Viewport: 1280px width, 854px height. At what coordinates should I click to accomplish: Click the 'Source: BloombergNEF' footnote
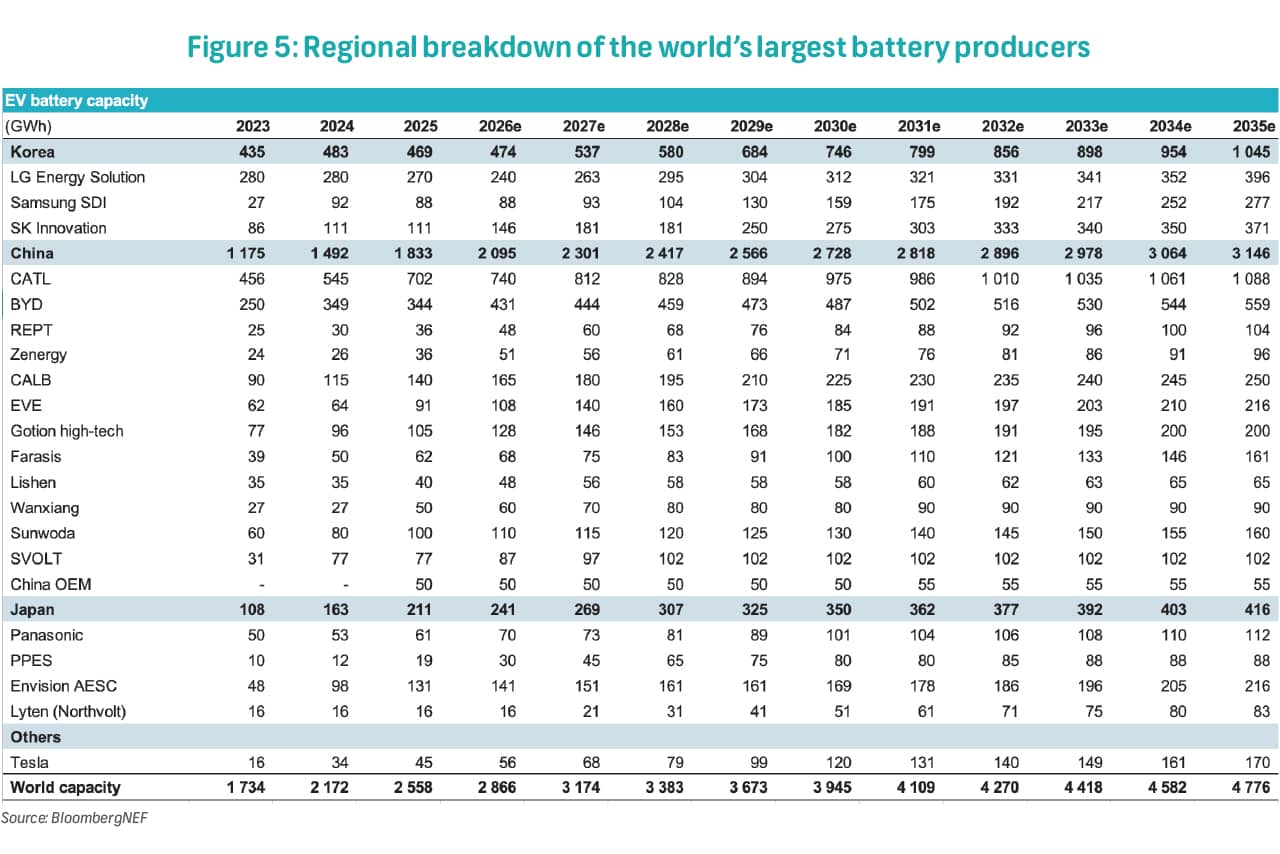(x=74, y=818)
